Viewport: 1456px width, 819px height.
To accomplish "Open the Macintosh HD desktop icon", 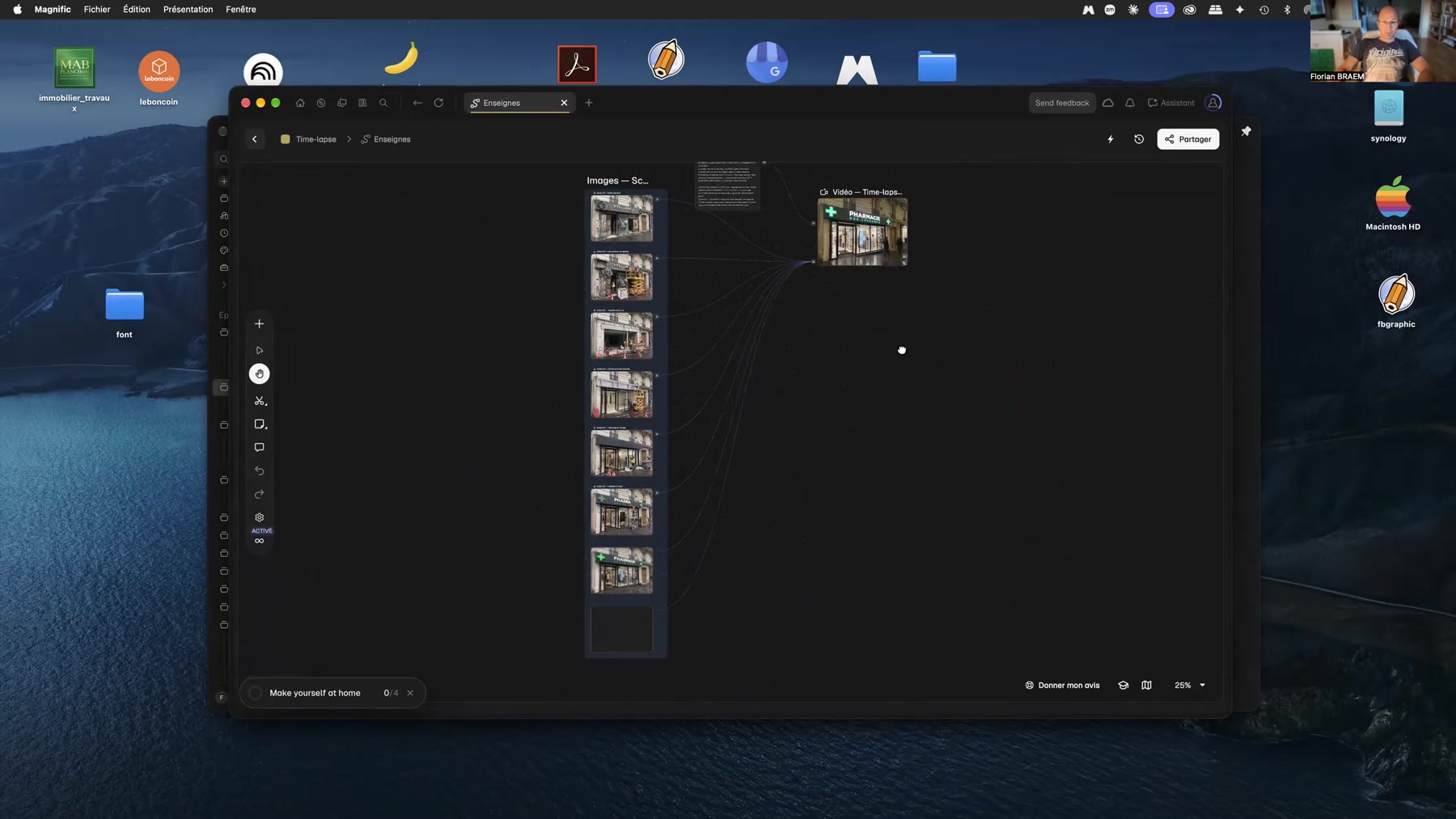I will [1393, 203].
